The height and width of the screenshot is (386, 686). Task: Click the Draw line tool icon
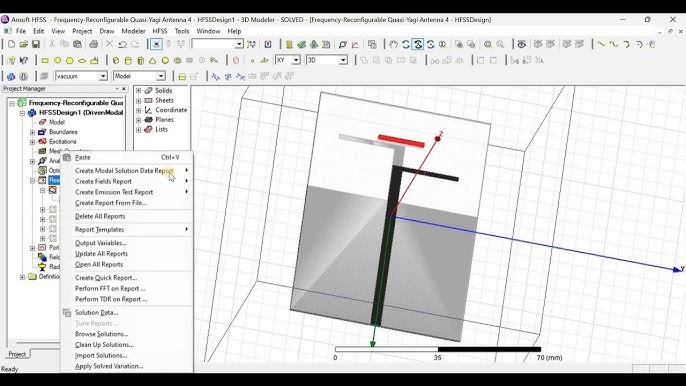tap(602, 44)
